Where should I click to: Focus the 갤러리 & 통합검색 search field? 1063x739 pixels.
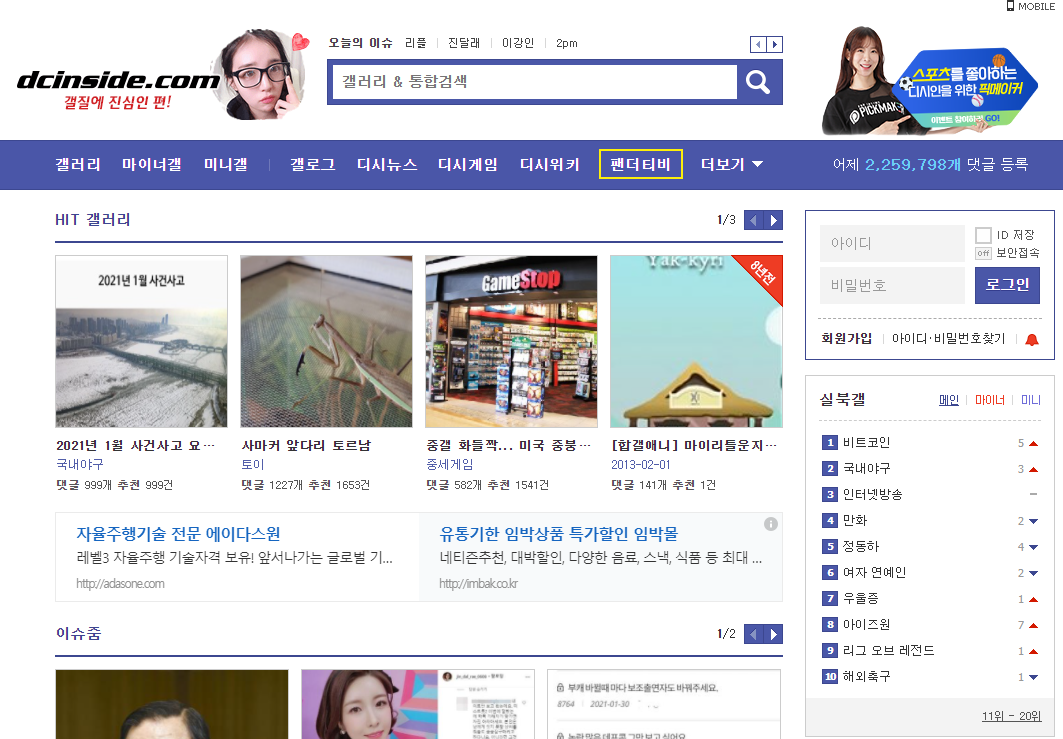point(534,82)
